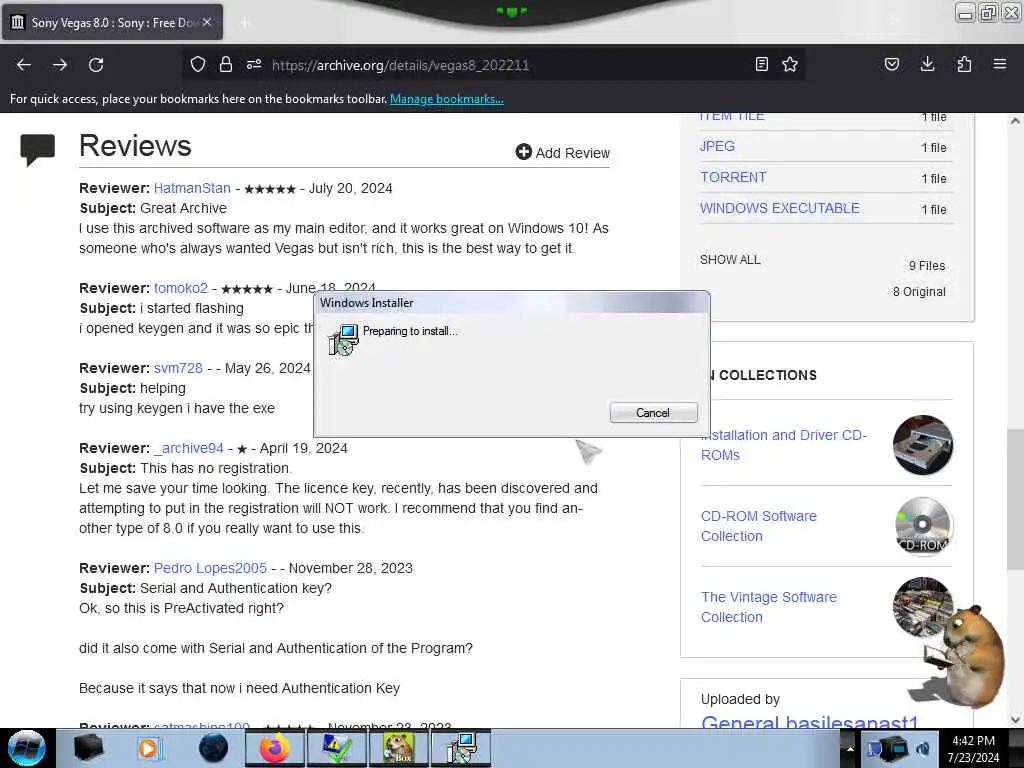Switch to Windows Installer taskbar button
Image resolution: width=1024 pixels, height=768 pixels.
click(x=461, y=748)
